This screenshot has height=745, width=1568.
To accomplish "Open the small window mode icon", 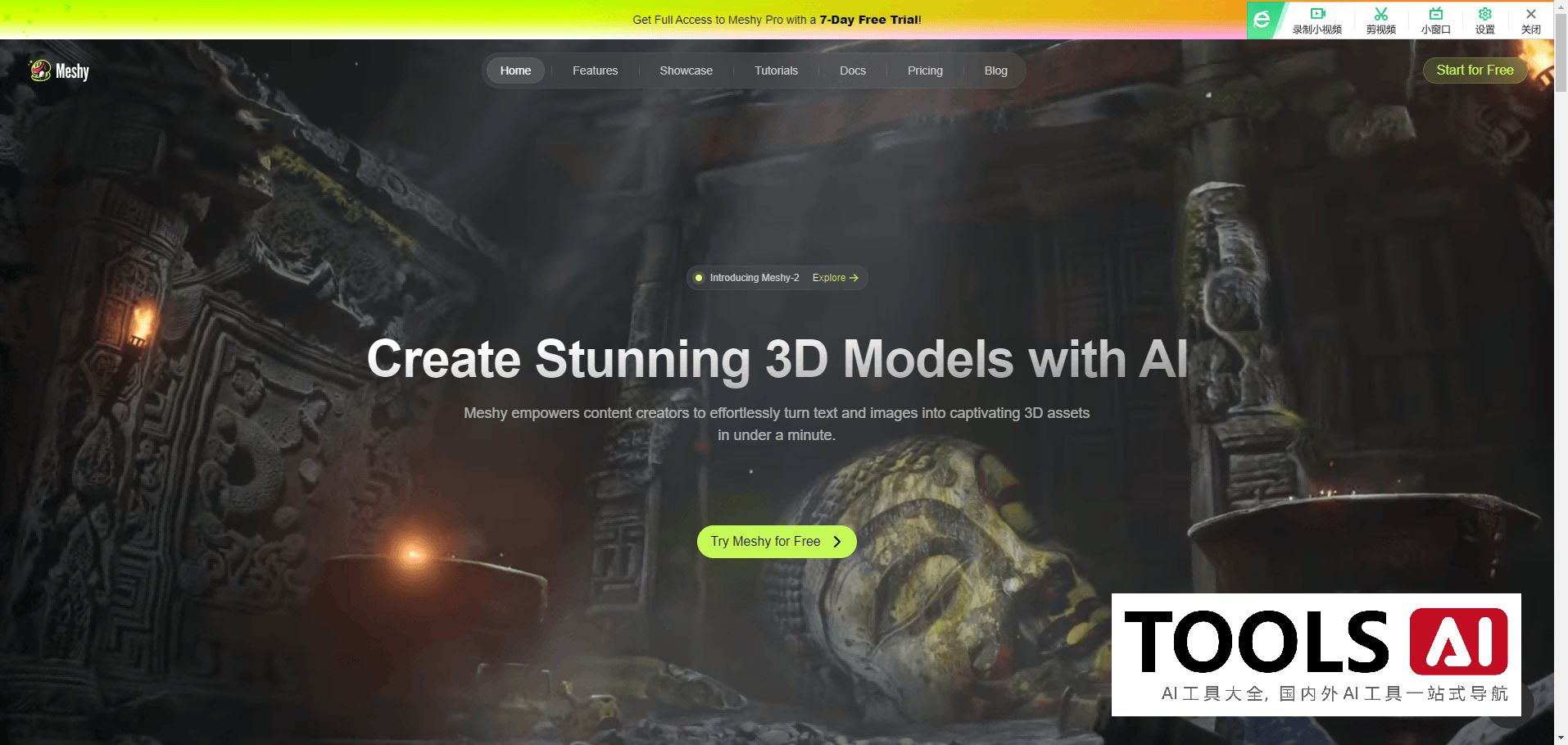I will 1435,14.
